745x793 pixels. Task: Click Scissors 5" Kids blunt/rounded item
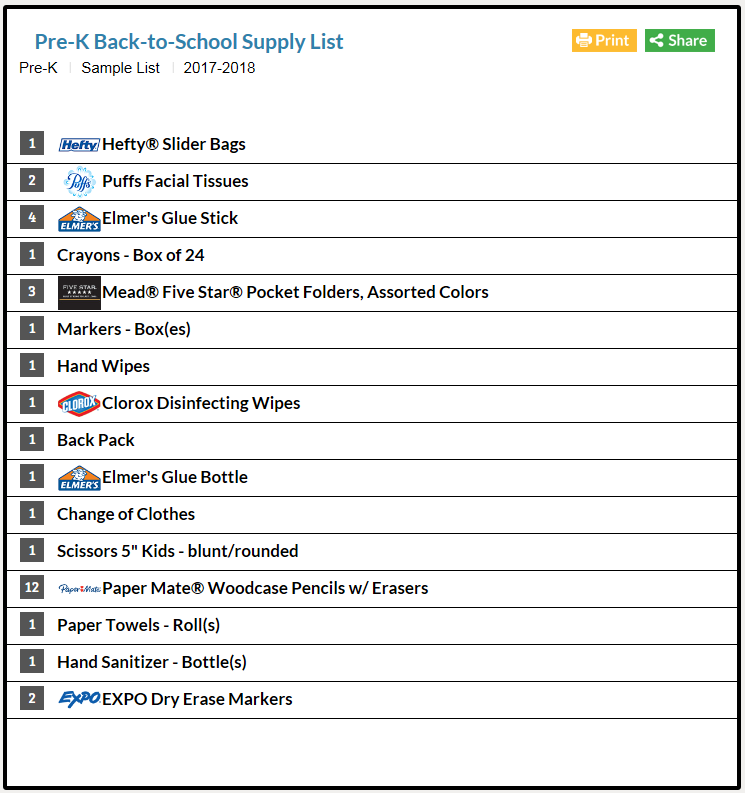(178, 551)
